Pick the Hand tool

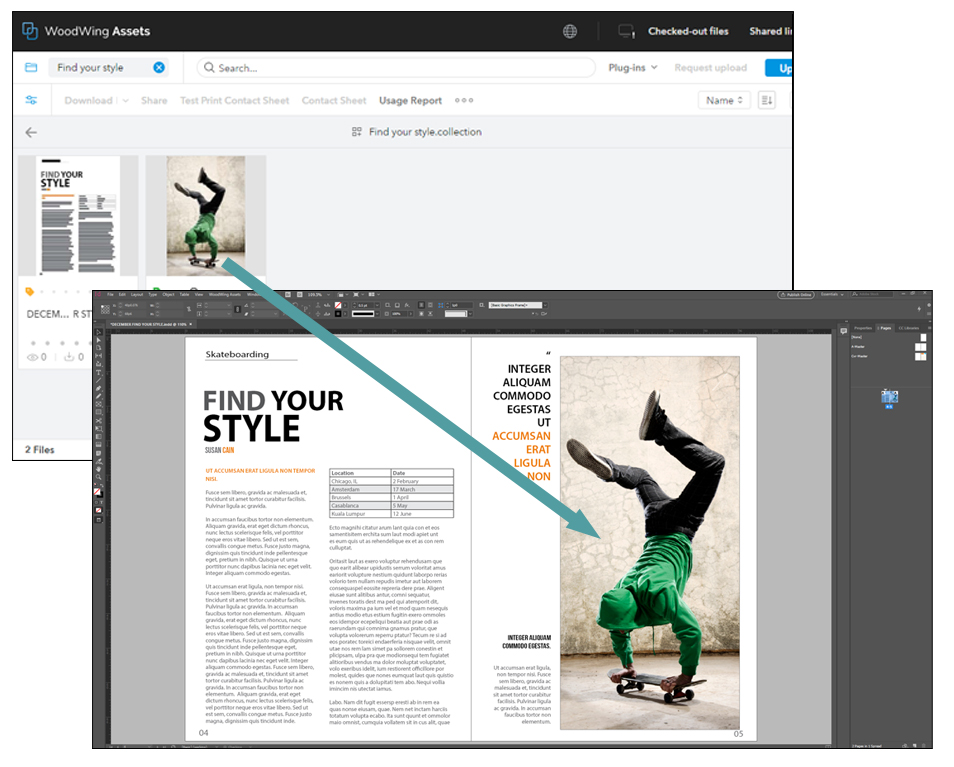[97, 468]
